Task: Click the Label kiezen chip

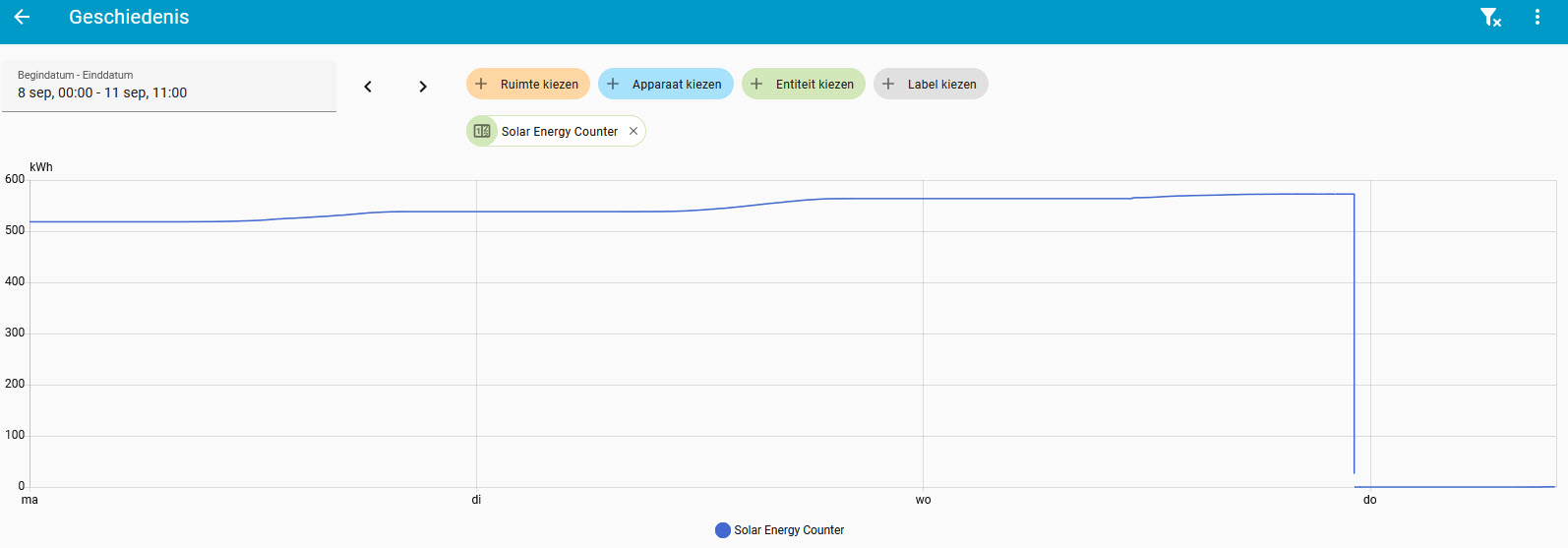Action: (x=931, y=84)
